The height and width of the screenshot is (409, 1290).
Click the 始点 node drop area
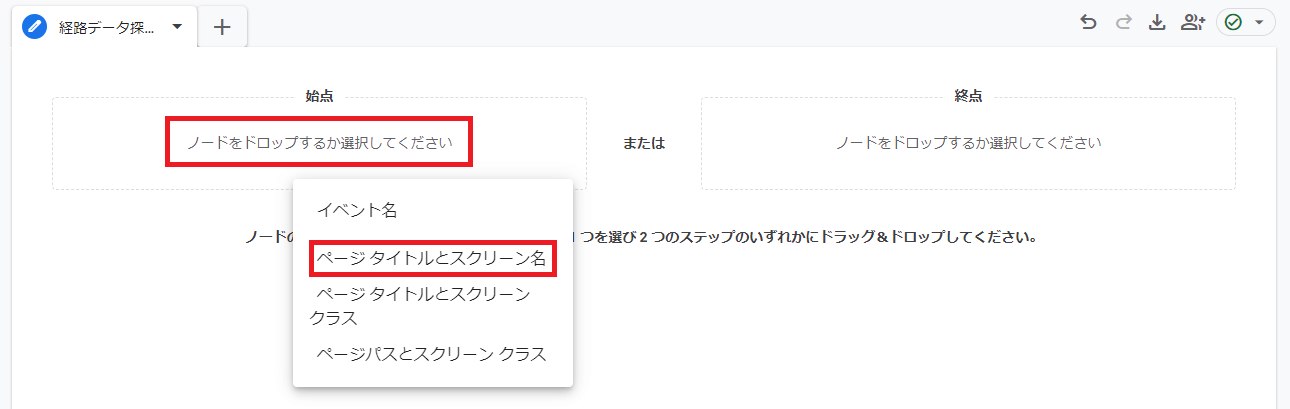[319, 143]
